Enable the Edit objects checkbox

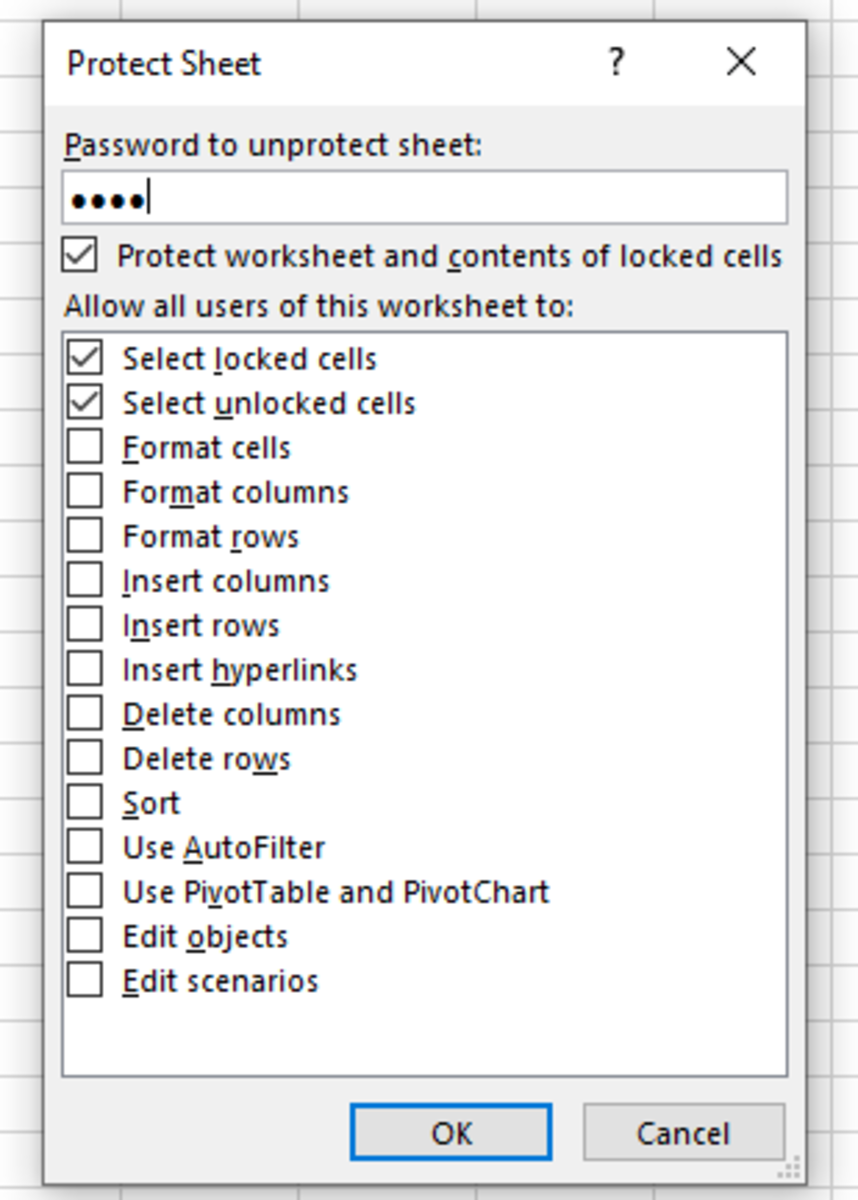pyautogui.click(x=85, y=936)
